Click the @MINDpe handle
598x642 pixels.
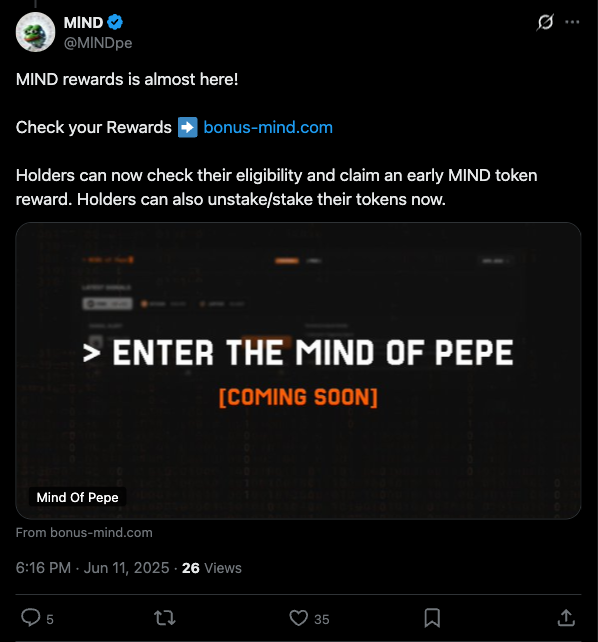tap(98, 43)
